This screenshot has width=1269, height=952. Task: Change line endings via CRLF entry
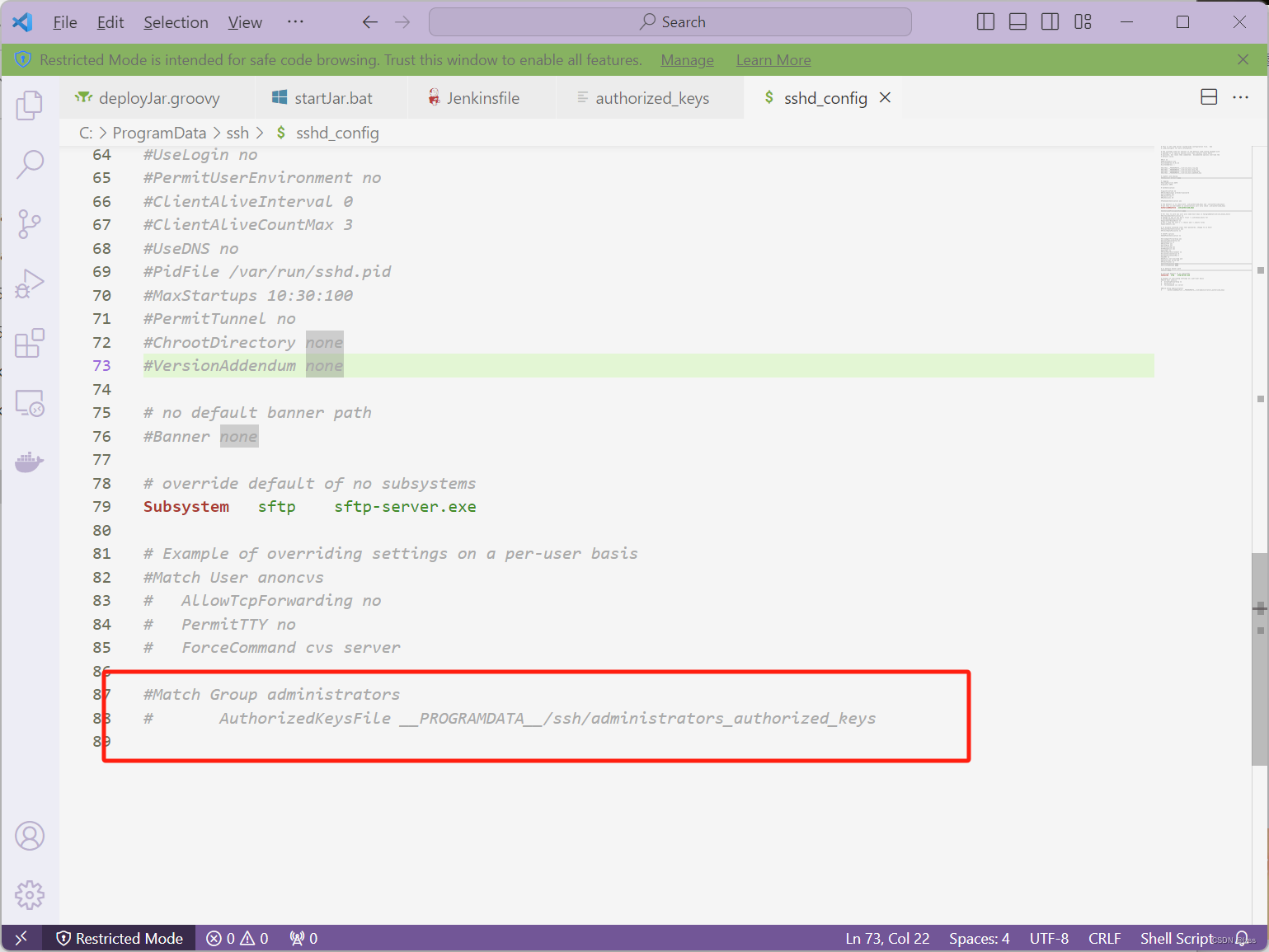pyautogui.click(x=1104, y=938)
